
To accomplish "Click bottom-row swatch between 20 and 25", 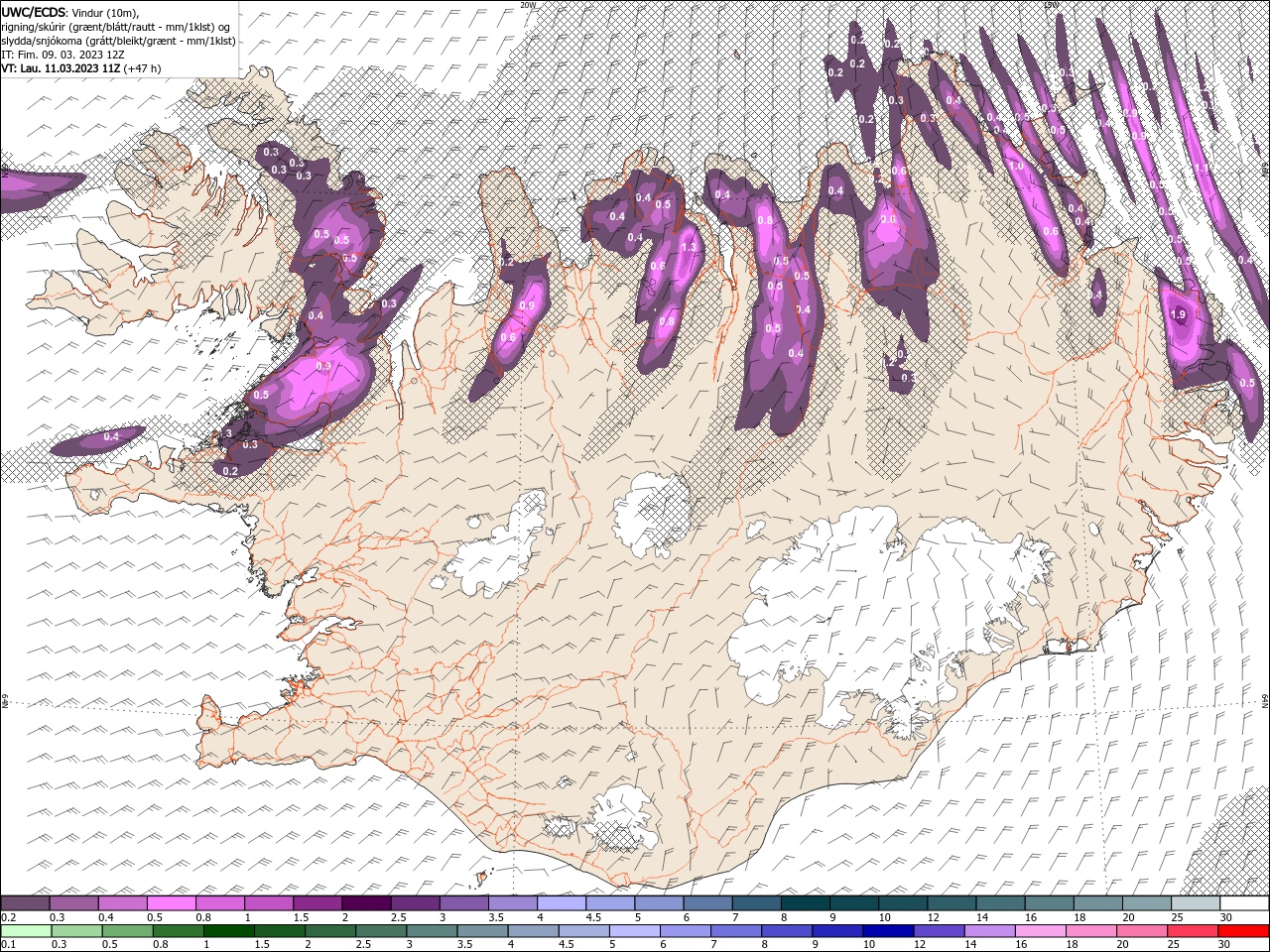I will pyautogui.click(x=1141, y=931).
